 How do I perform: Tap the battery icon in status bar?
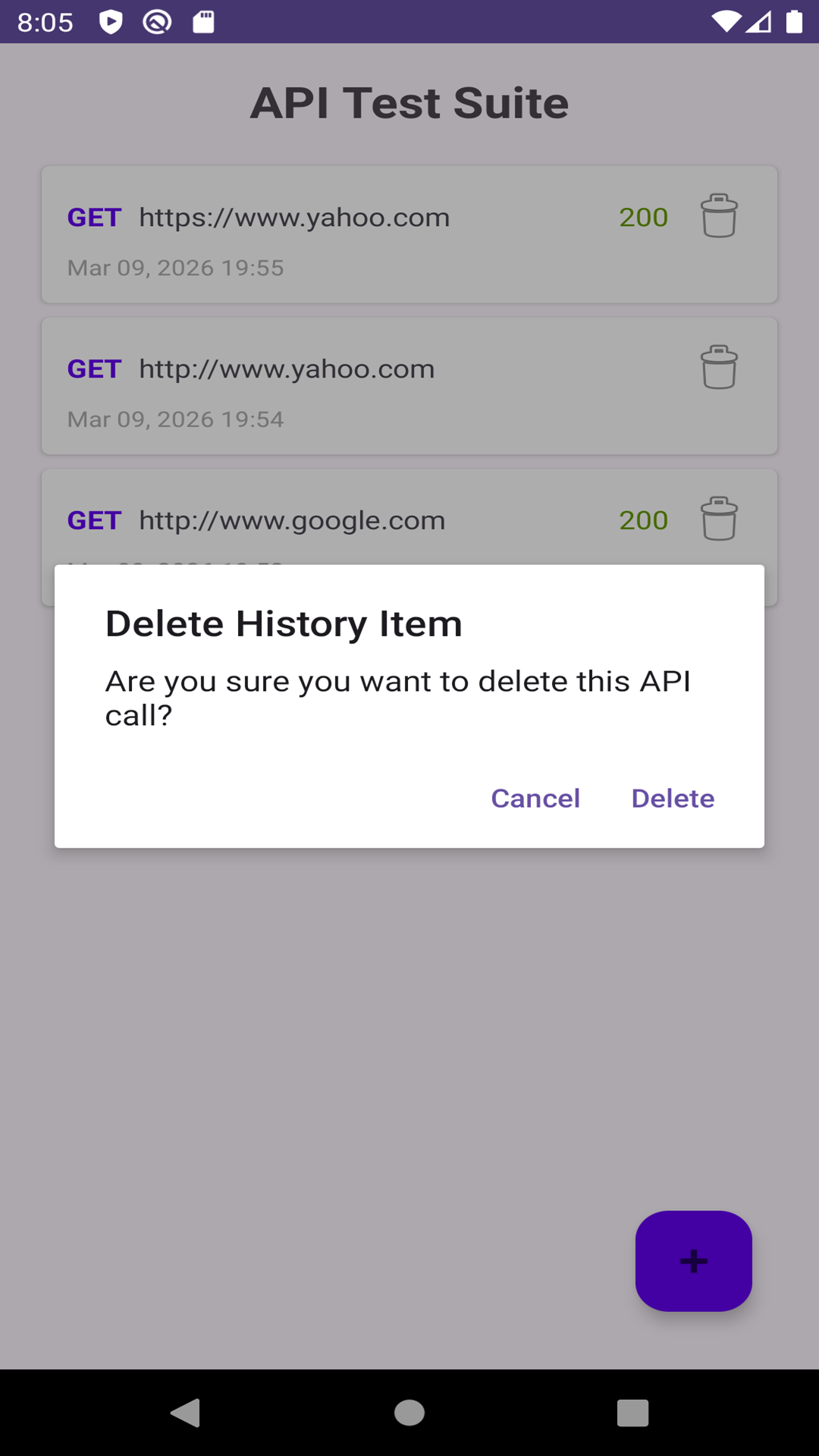coord(794,22)
